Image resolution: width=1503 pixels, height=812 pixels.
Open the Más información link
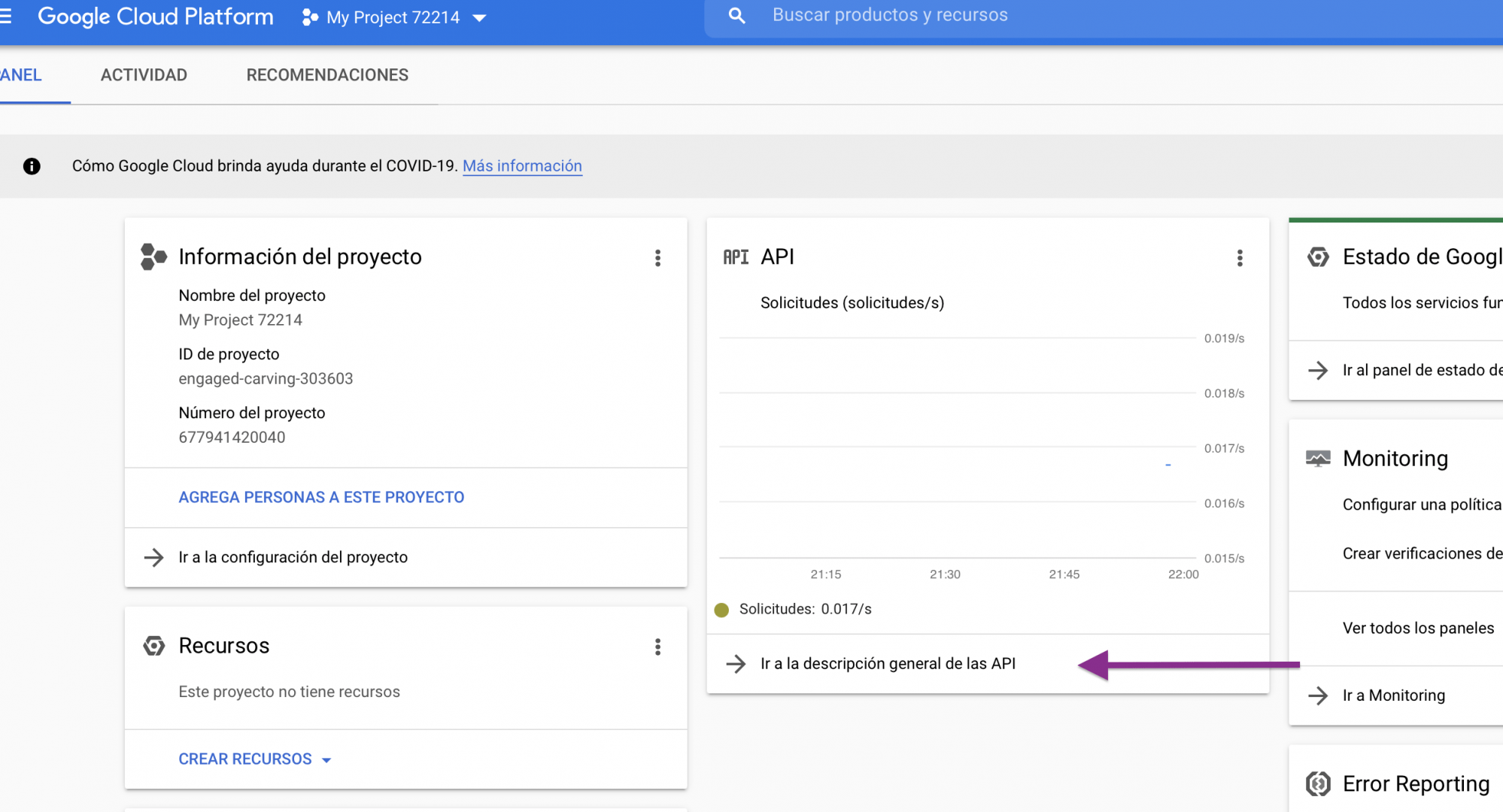tap(522, 166)
